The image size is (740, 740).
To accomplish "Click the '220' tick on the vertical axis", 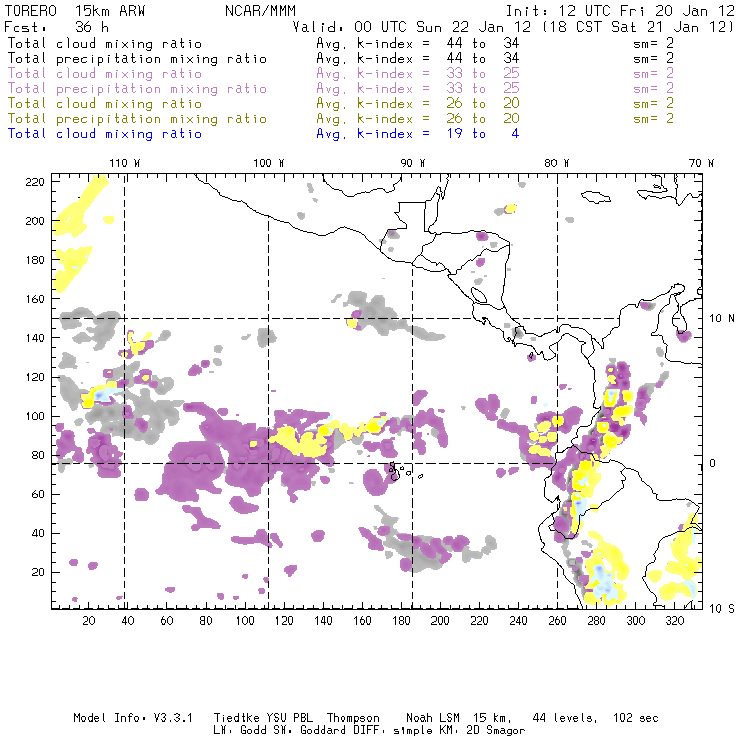I will pyautogui.click(x=35, y=182).
